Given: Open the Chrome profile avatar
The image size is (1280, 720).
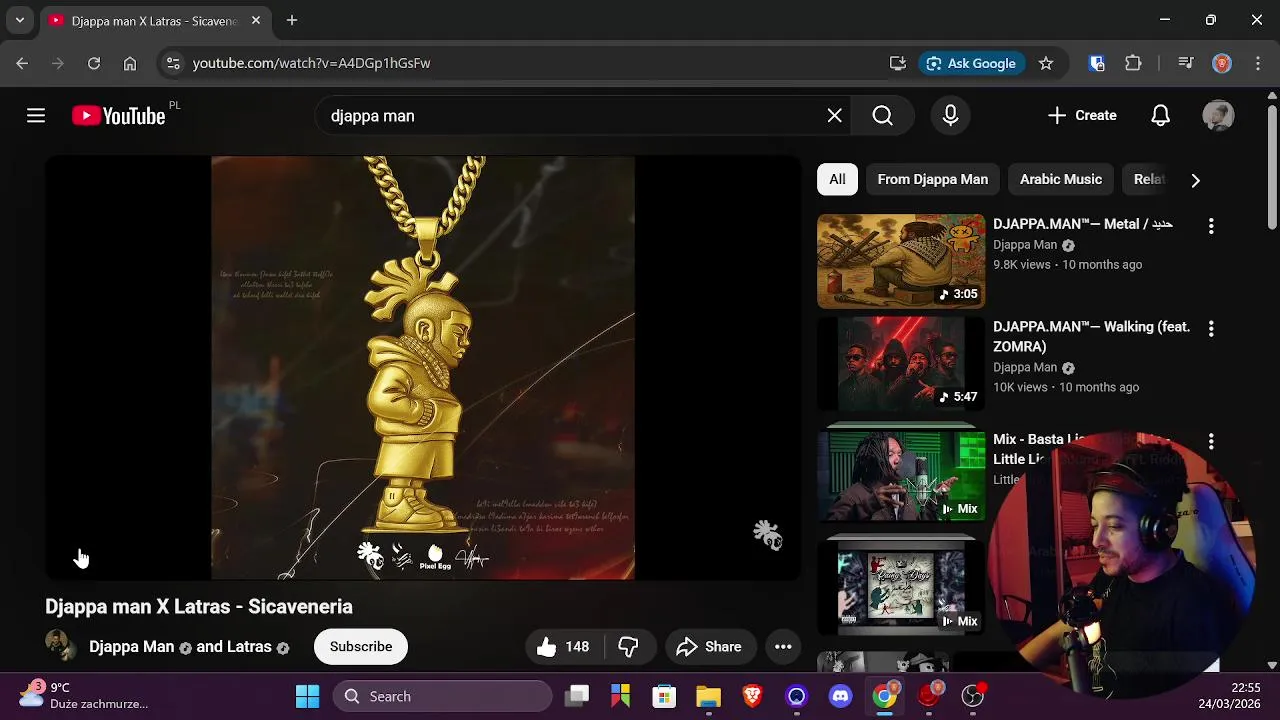Looking at the screenshot, I should point(1222,63).
